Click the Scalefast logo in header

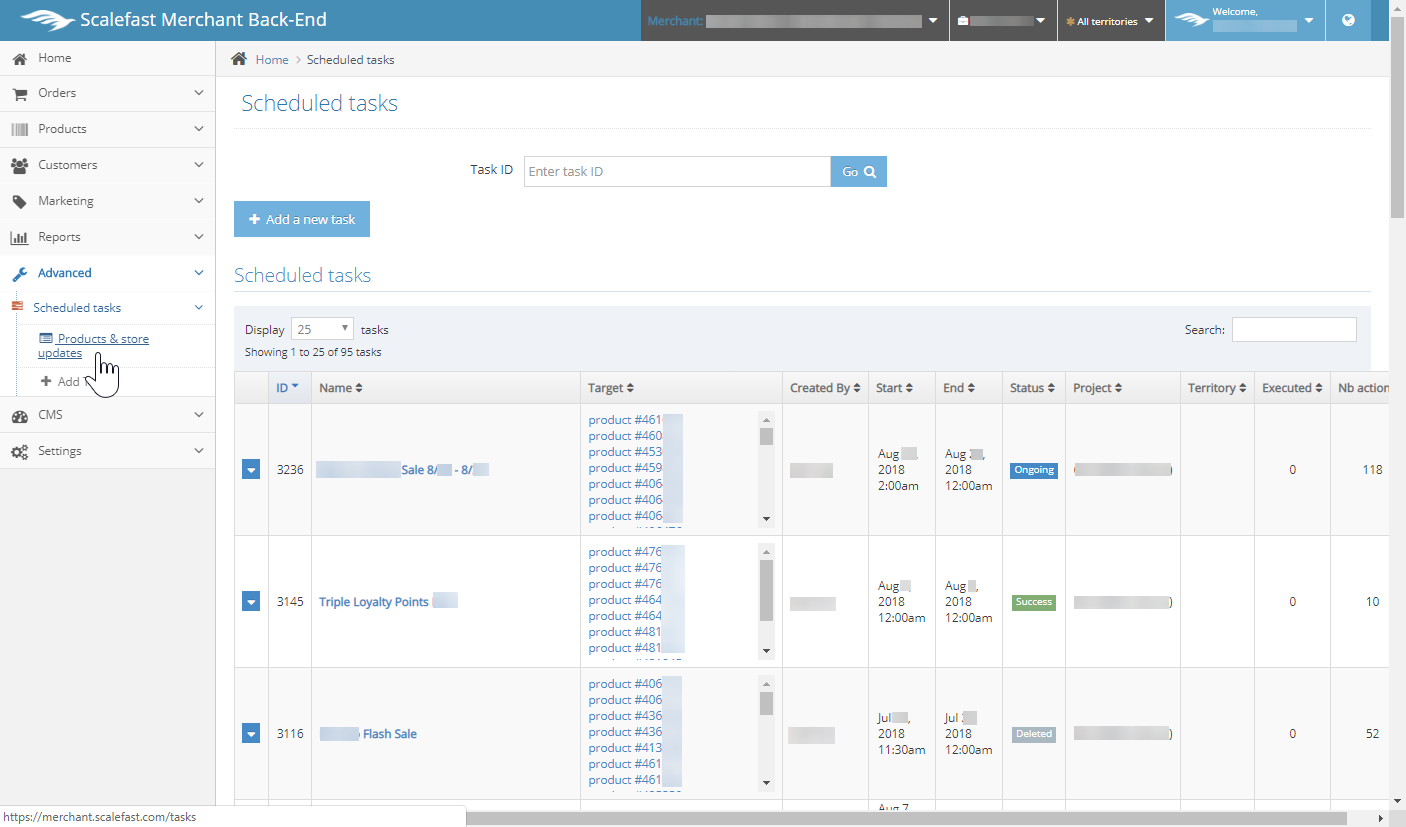pyautogui.click(x=47, y=20)
